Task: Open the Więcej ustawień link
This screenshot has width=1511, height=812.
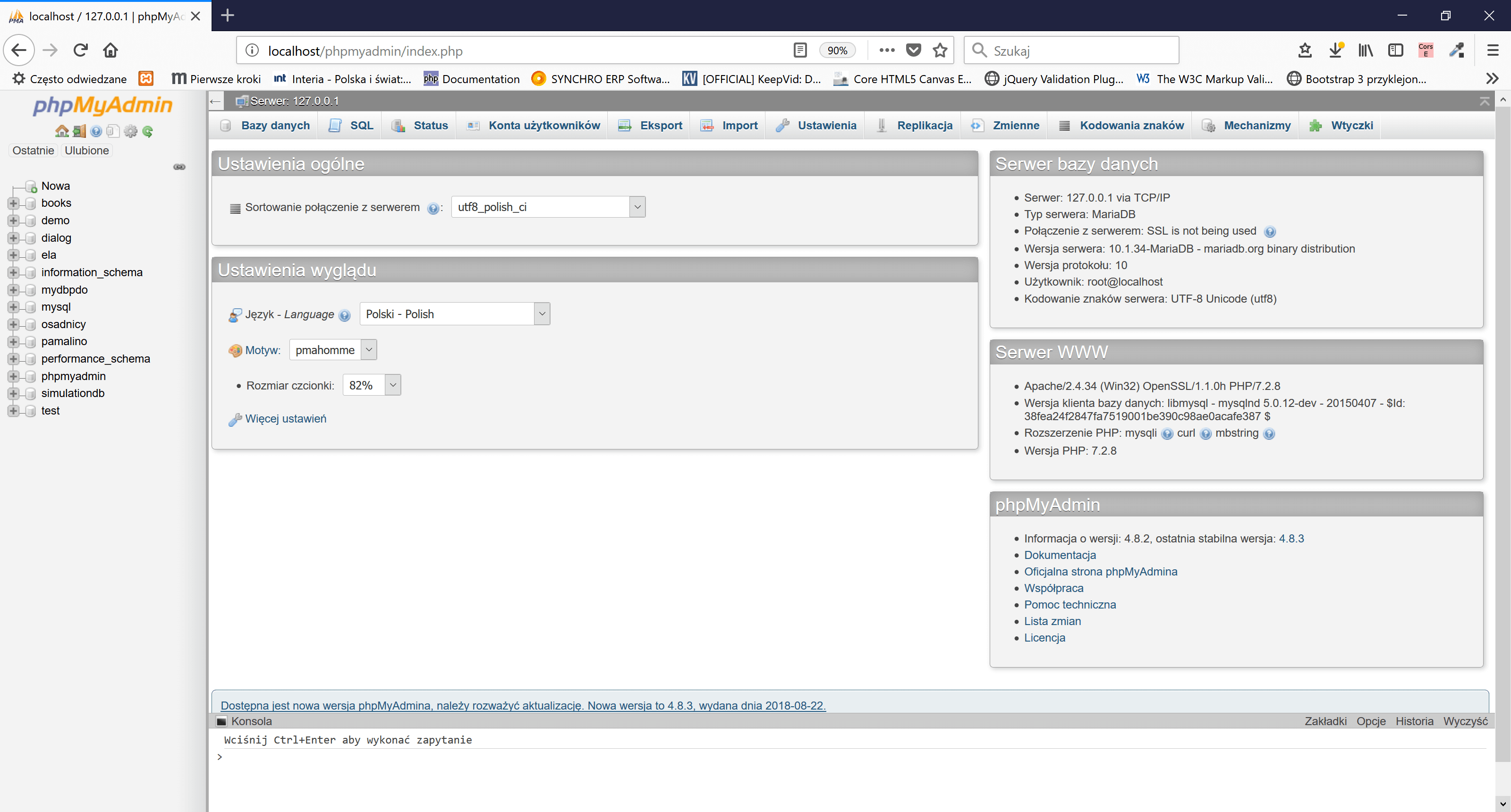Action: pos(286,419)
